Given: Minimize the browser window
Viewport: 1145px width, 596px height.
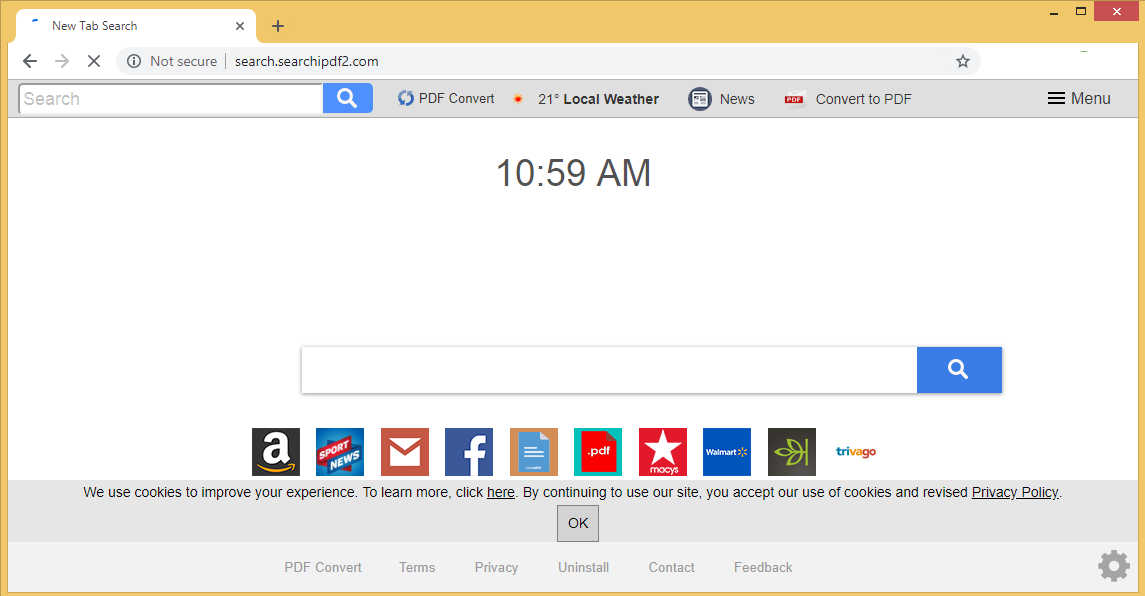Looking at the screenshot, I should click(x=1054, y=12).
